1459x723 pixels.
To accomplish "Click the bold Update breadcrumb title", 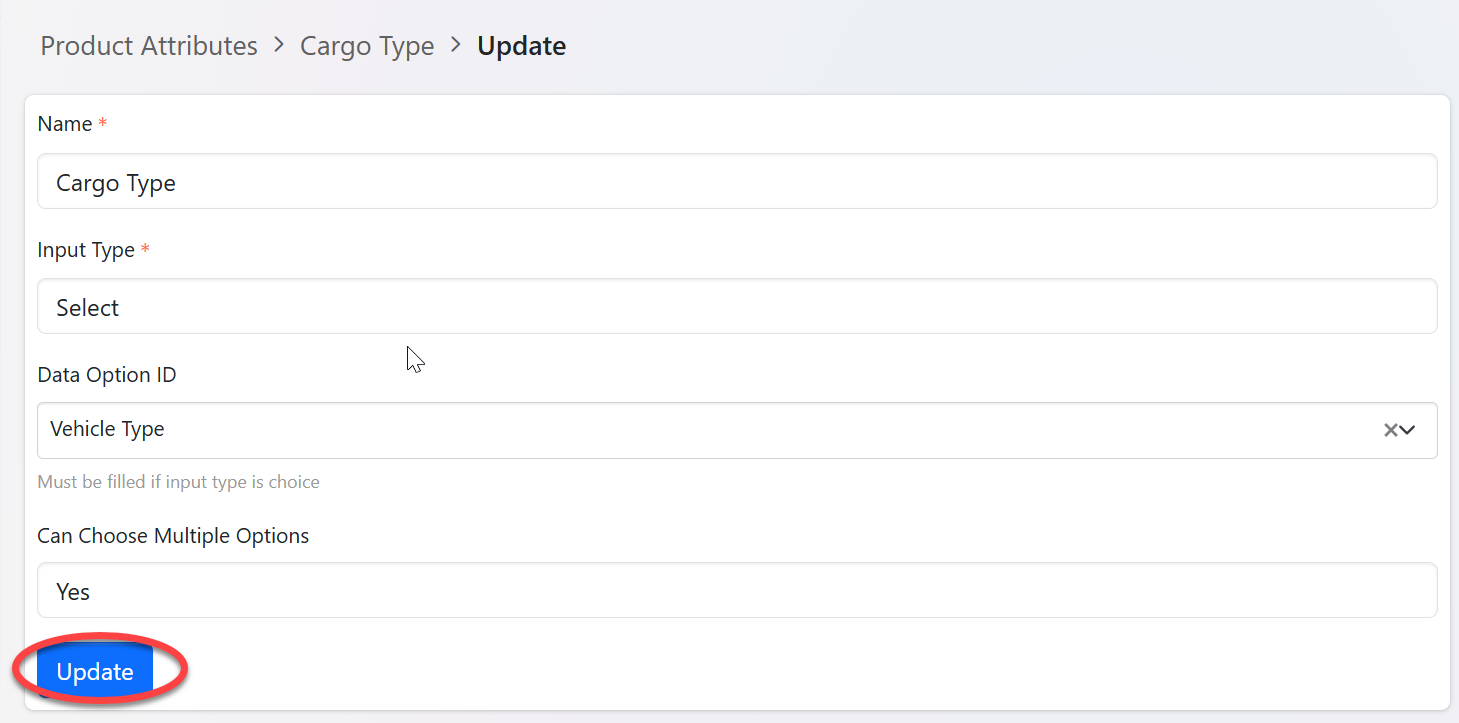I will (x=521, y=46).
